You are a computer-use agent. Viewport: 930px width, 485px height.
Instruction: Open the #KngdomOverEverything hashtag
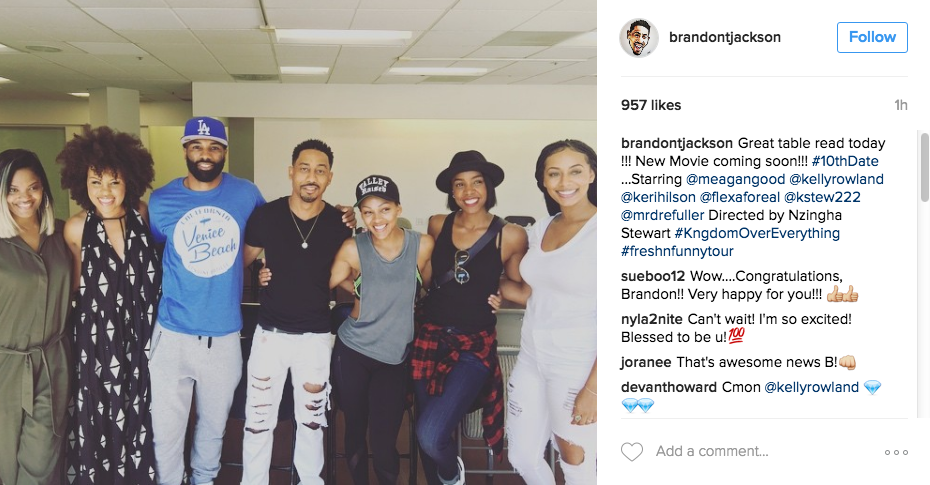pos(757,233)
